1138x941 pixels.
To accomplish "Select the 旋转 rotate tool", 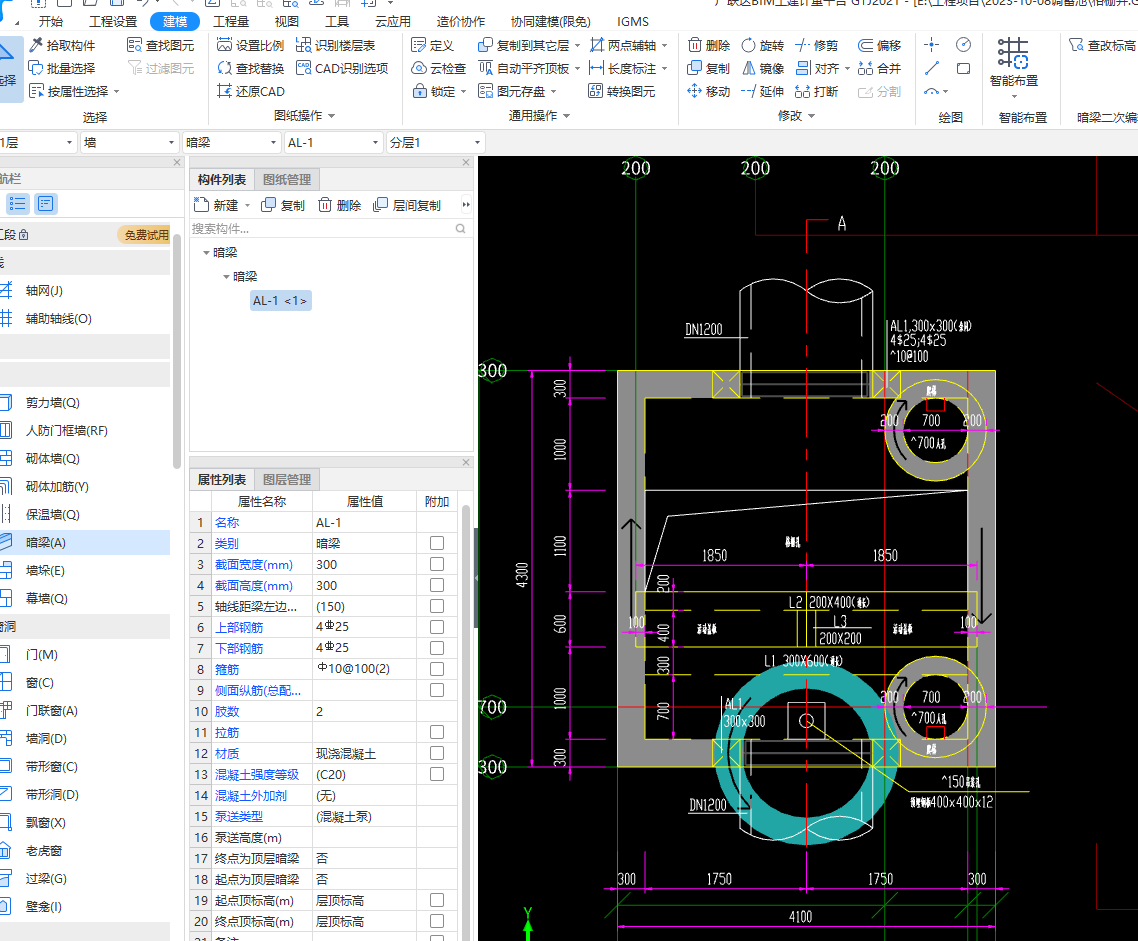I will click(x=762, y=45).
